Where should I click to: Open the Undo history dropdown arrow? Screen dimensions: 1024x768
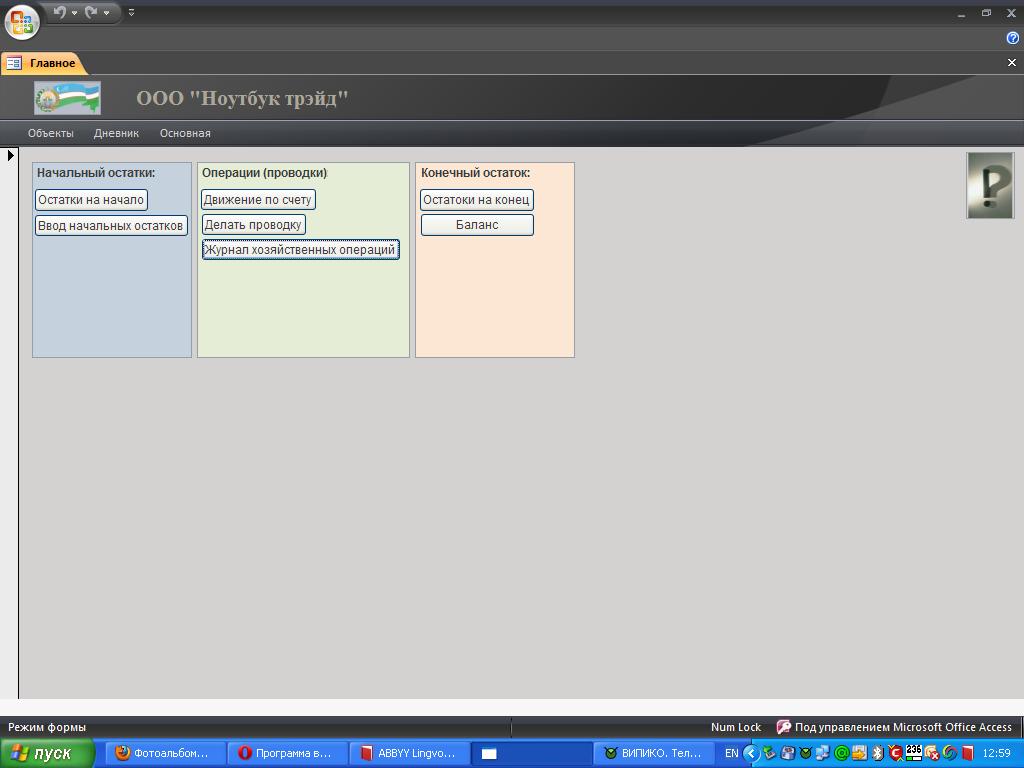(75, 13)
